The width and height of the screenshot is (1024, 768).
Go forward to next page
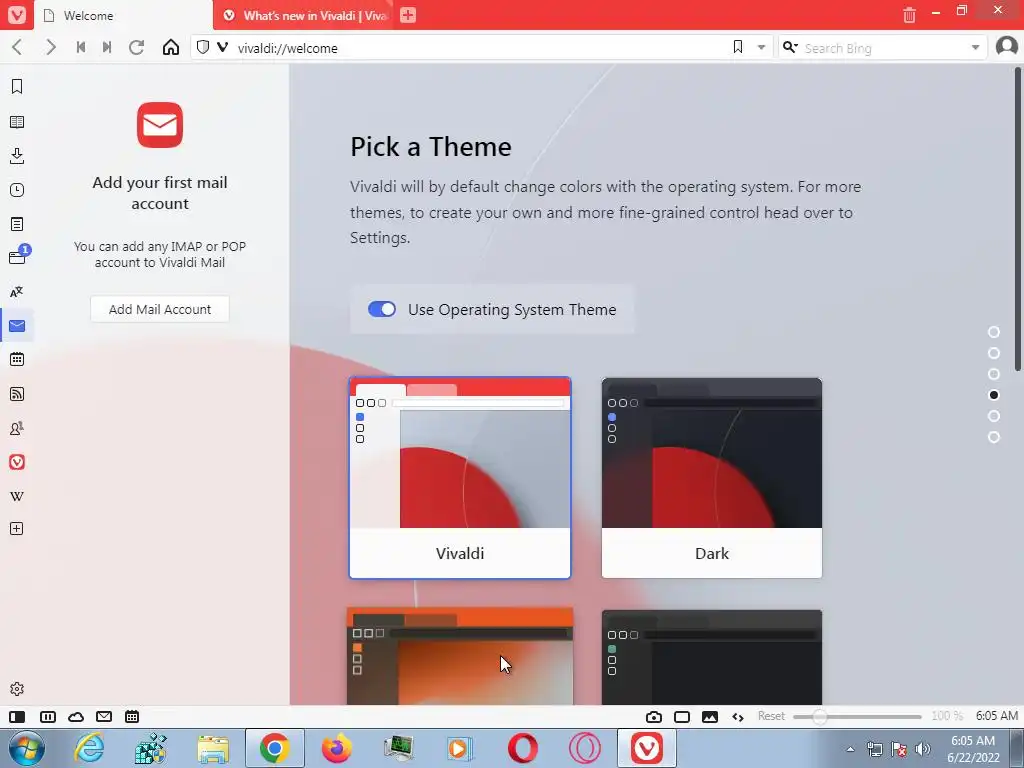pyautogui.click(x=50, y=47)
